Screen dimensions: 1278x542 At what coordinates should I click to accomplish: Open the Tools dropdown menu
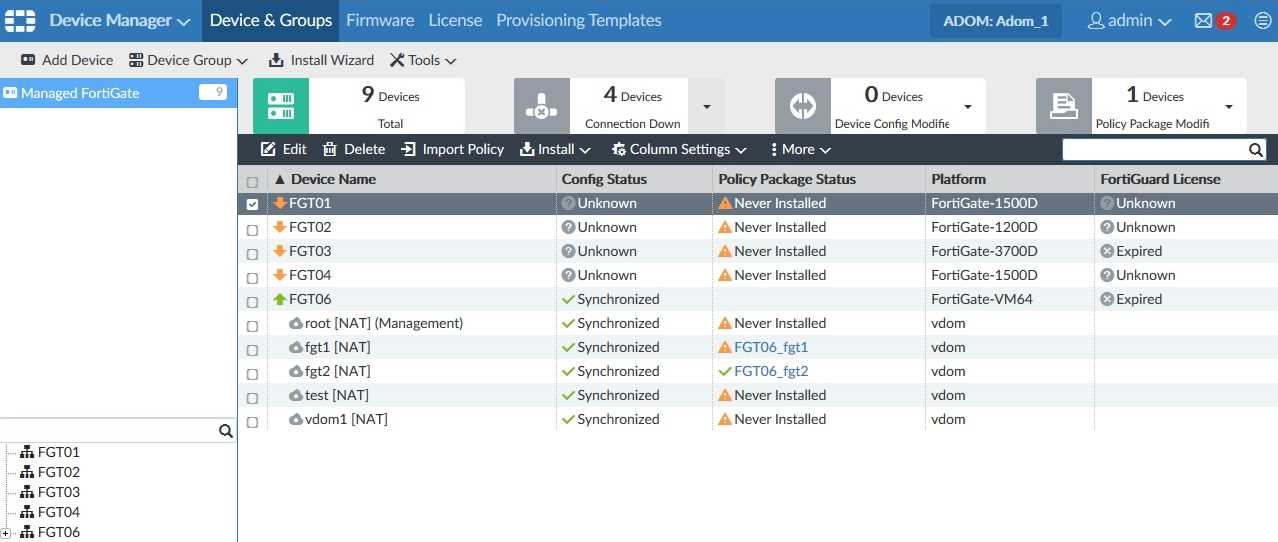(x=422, y=60)
